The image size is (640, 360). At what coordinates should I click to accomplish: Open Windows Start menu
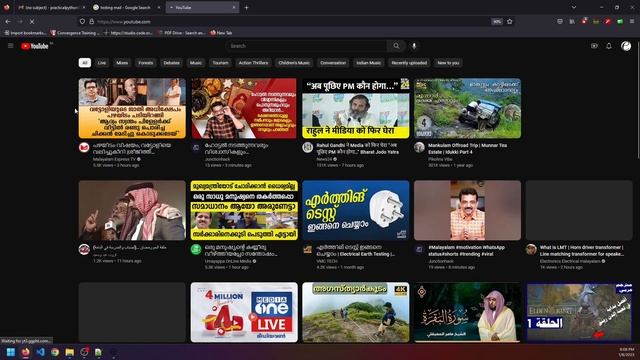pyautogui.click(x=11, y=352)
